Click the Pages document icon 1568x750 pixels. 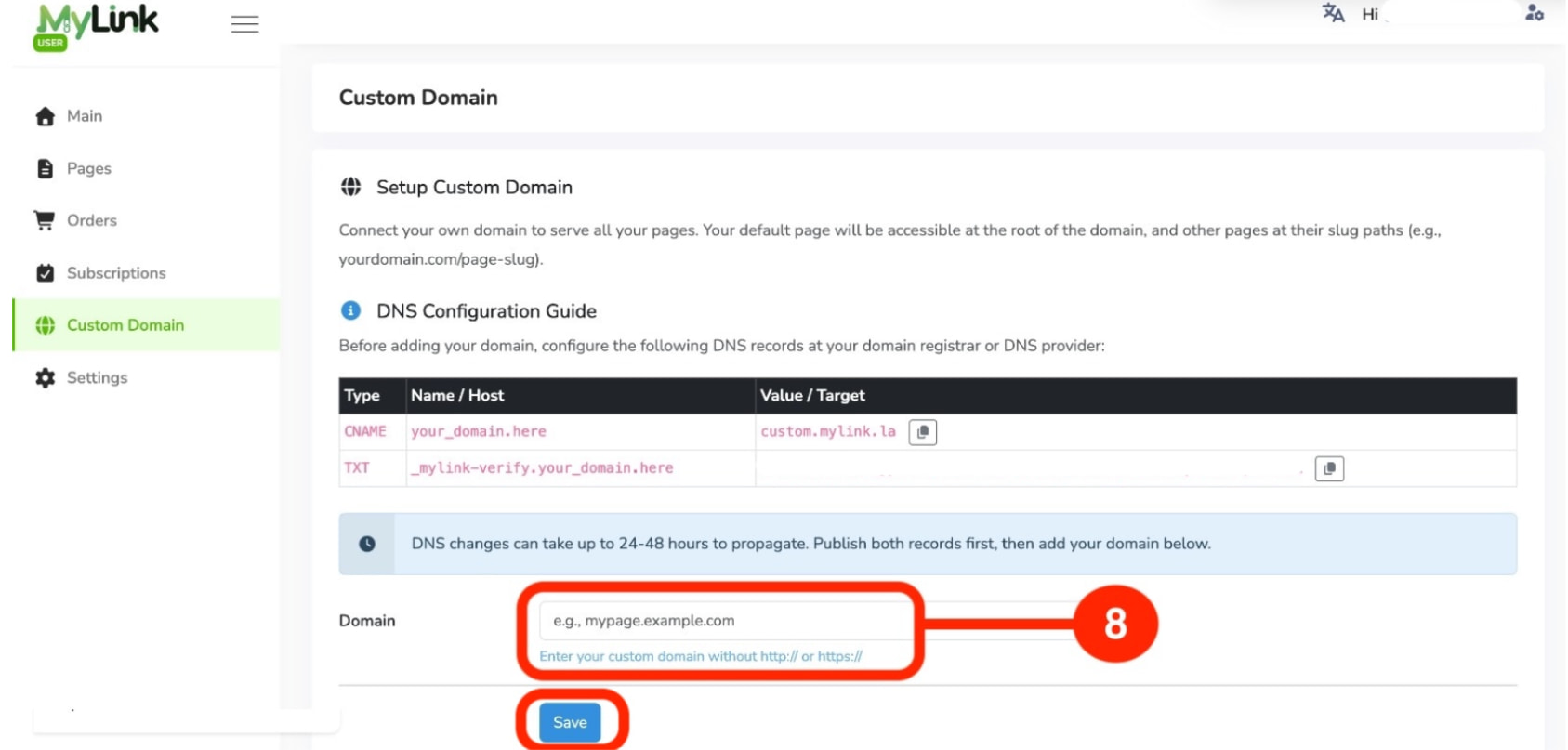pos(45,168)
